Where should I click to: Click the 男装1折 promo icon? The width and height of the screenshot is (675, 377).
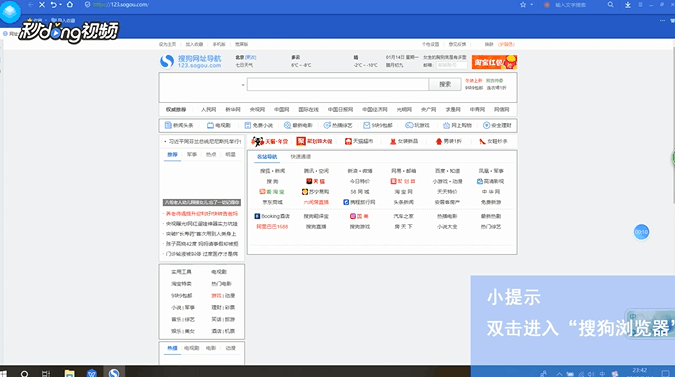(449, 141)
